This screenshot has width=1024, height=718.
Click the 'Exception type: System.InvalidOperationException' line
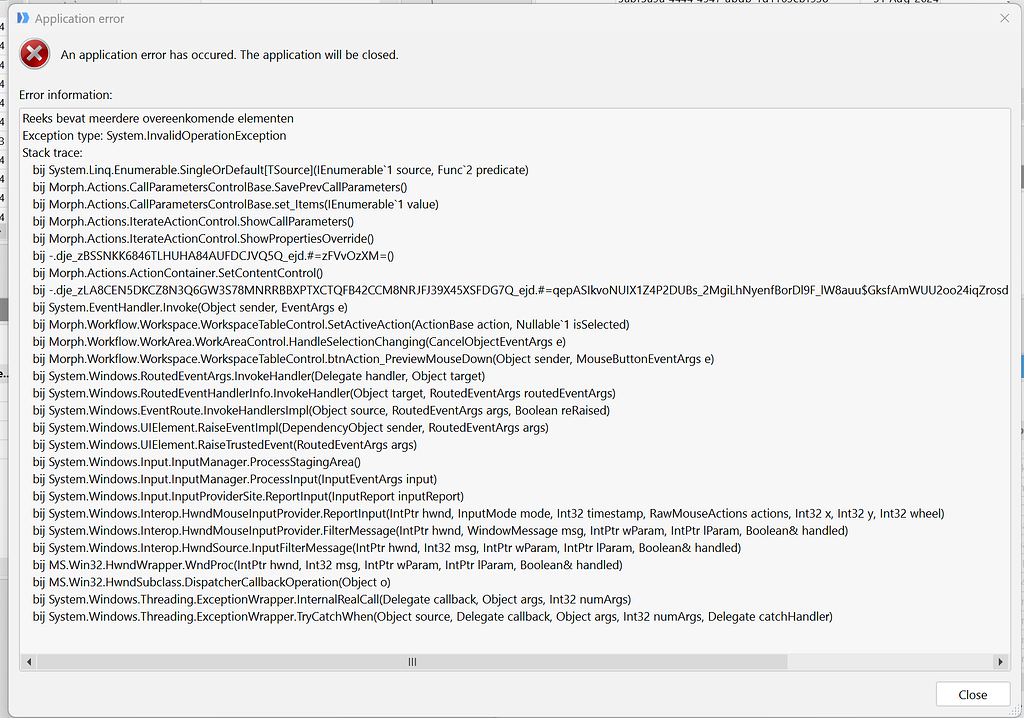coord(154,135)
